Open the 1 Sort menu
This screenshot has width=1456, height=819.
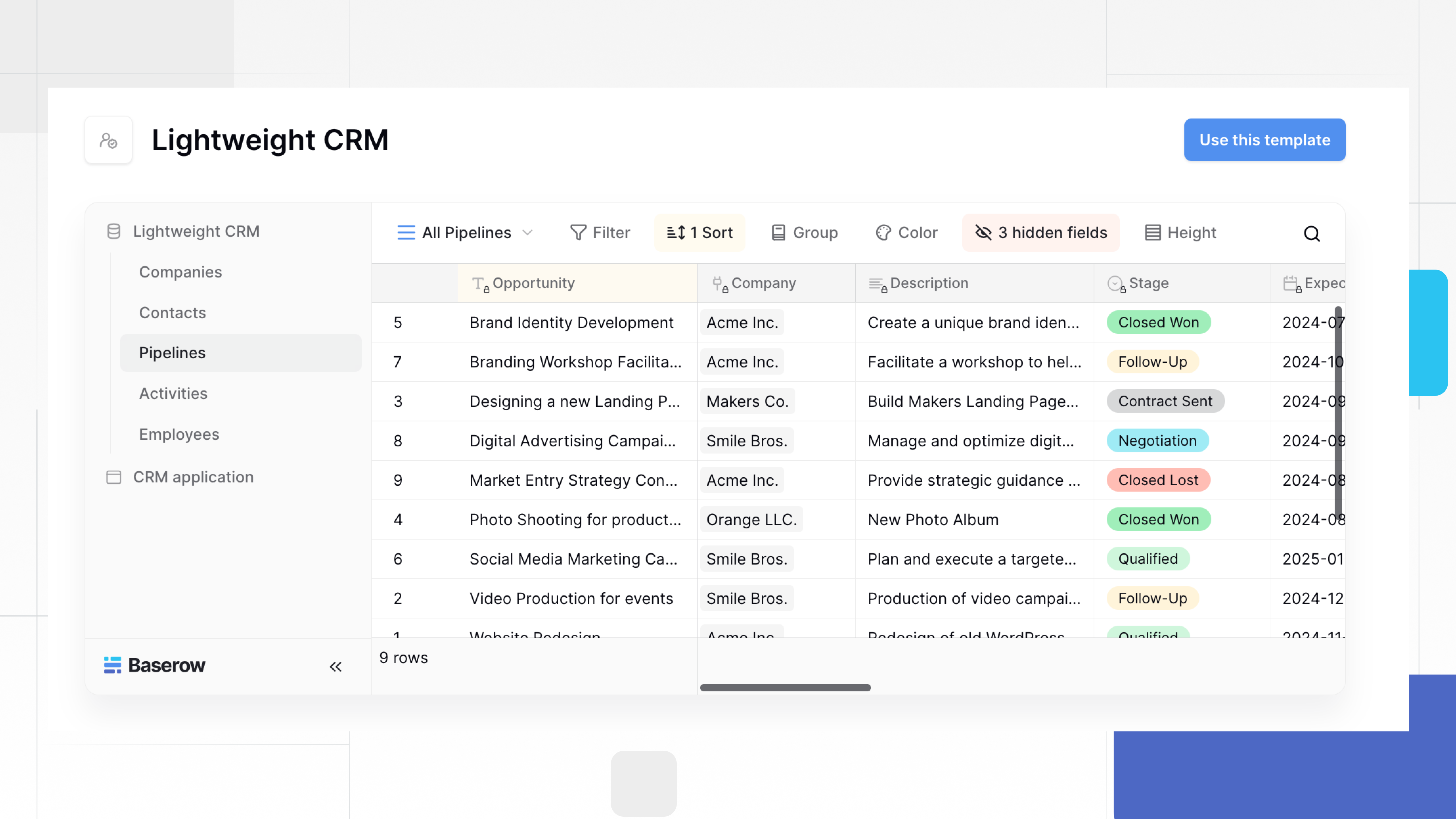coord(700,232)
